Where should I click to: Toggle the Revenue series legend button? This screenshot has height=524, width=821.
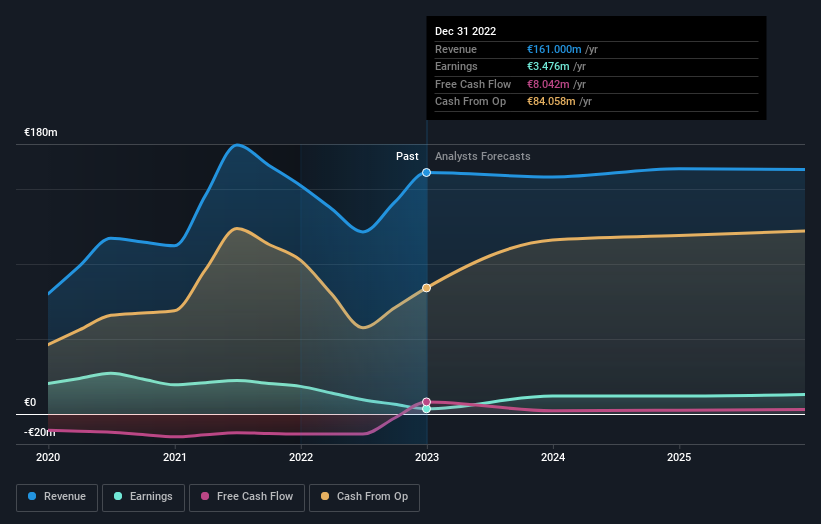[x=57, y=497]
